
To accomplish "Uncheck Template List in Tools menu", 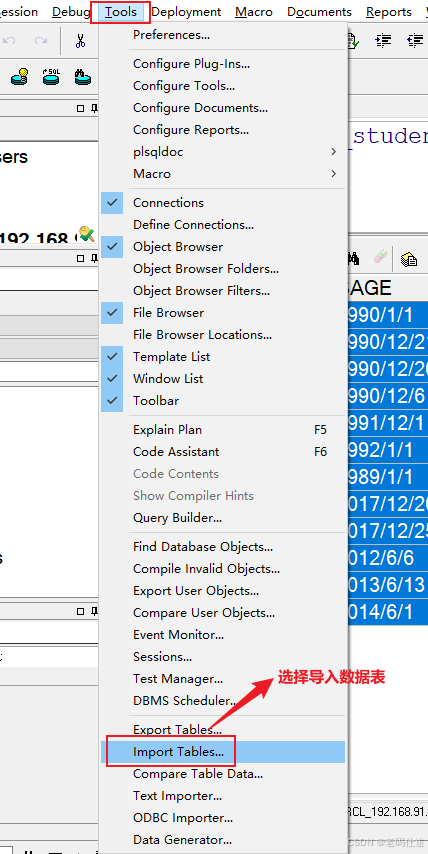I will 223,357.
